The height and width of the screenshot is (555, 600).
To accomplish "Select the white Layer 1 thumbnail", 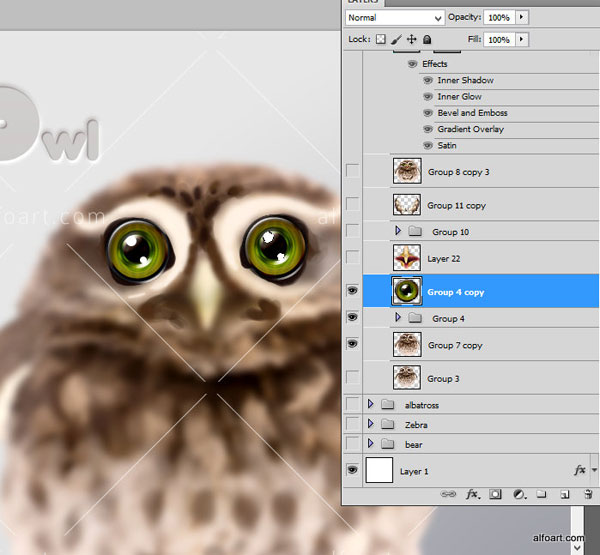I will (x=379, y=470).
